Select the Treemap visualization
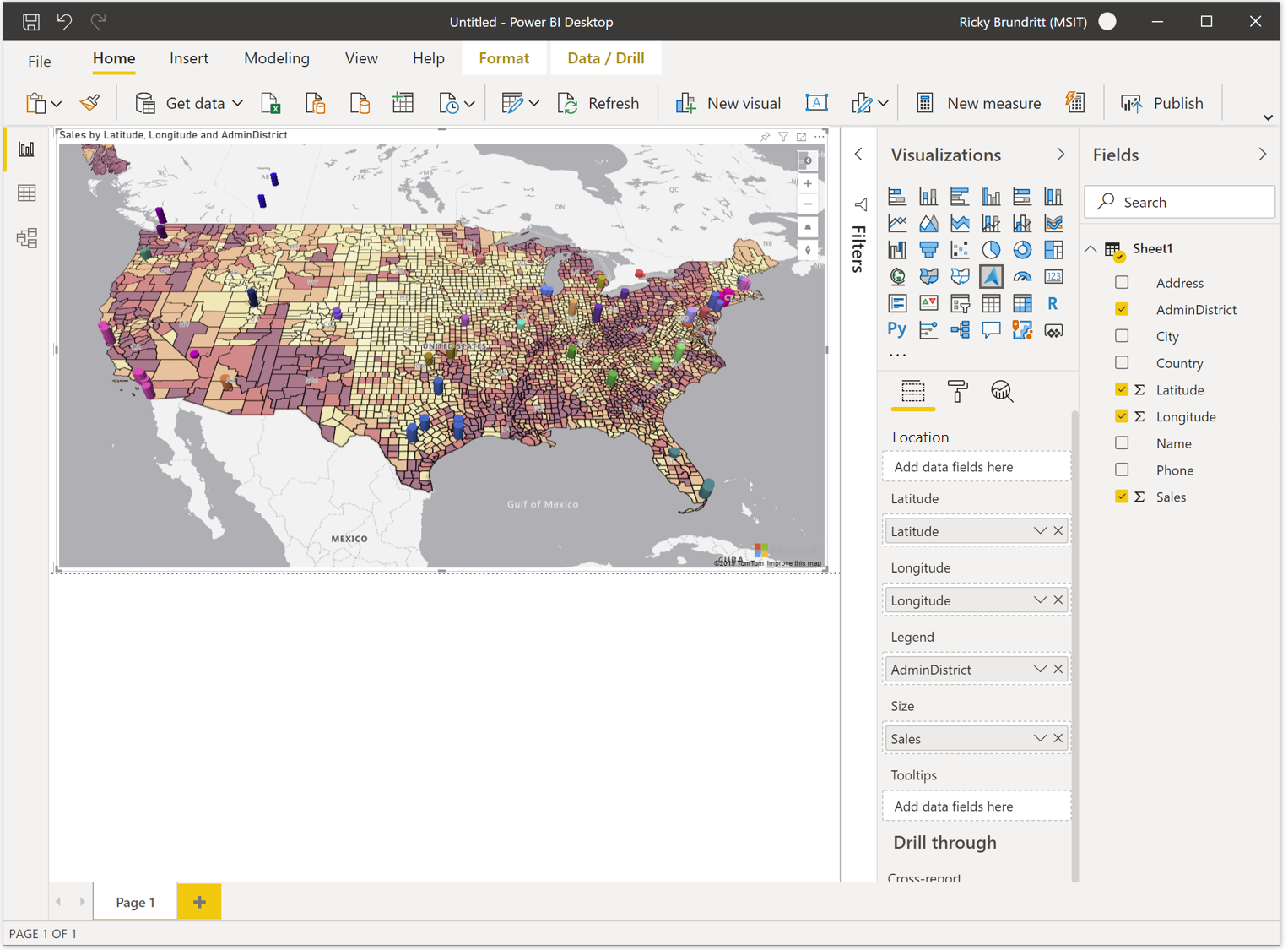 pyautogui.click(x=1053, y=249)
